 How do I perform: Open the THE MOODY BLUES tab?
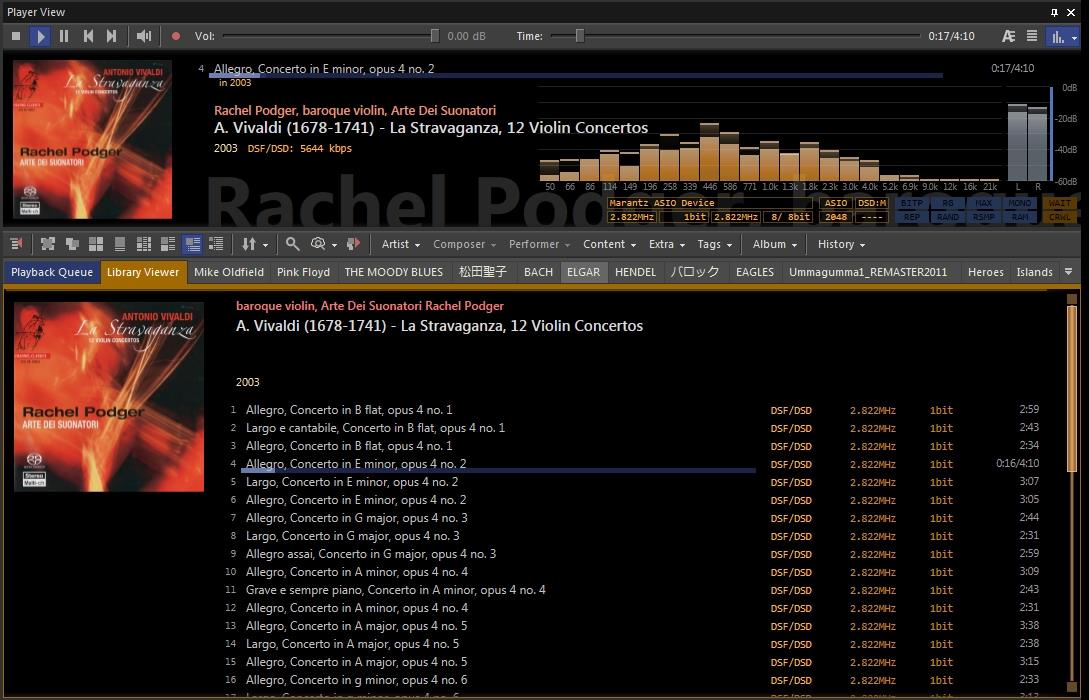pos(394,272)
